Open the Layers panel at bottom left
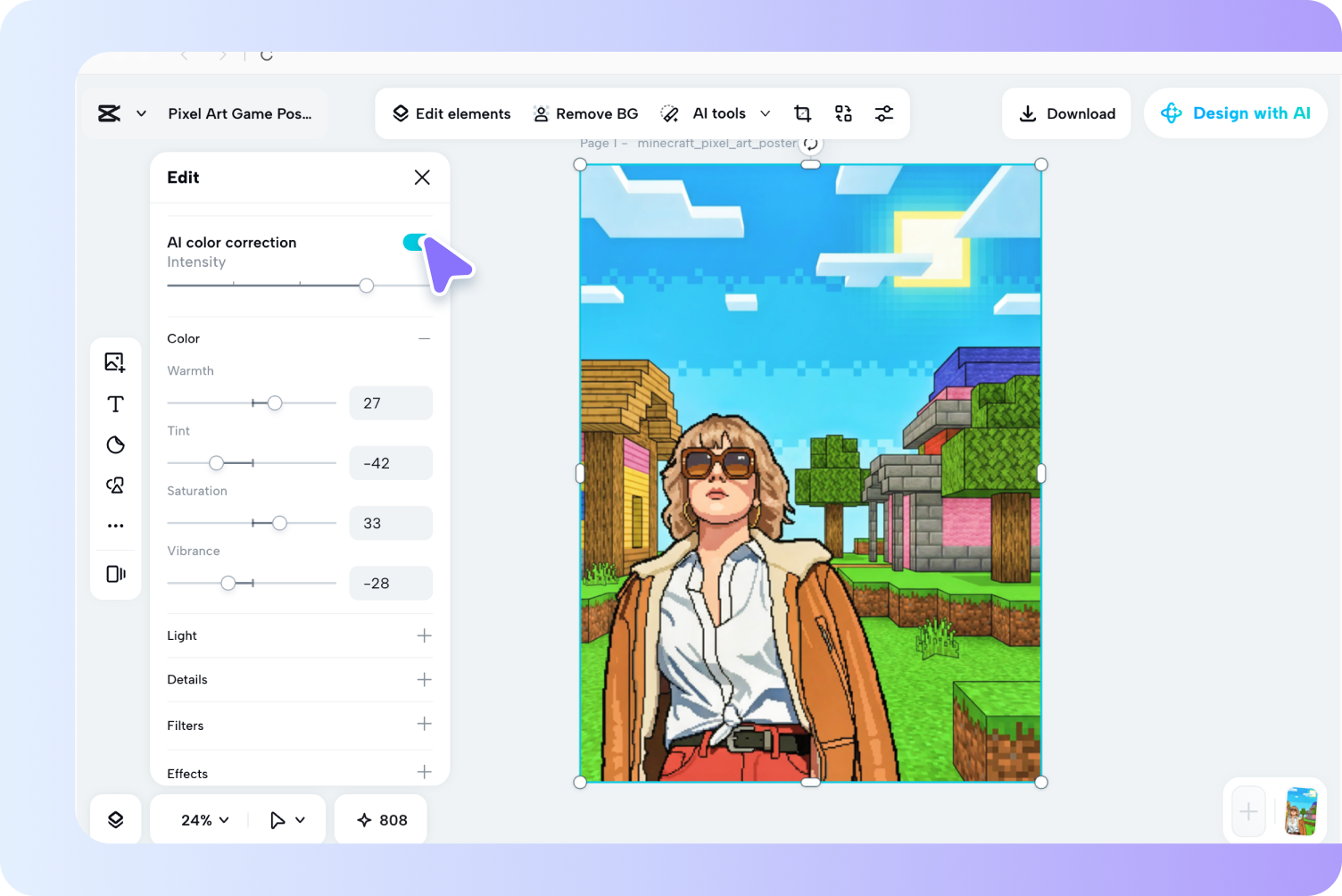 [x=115, y=818]
